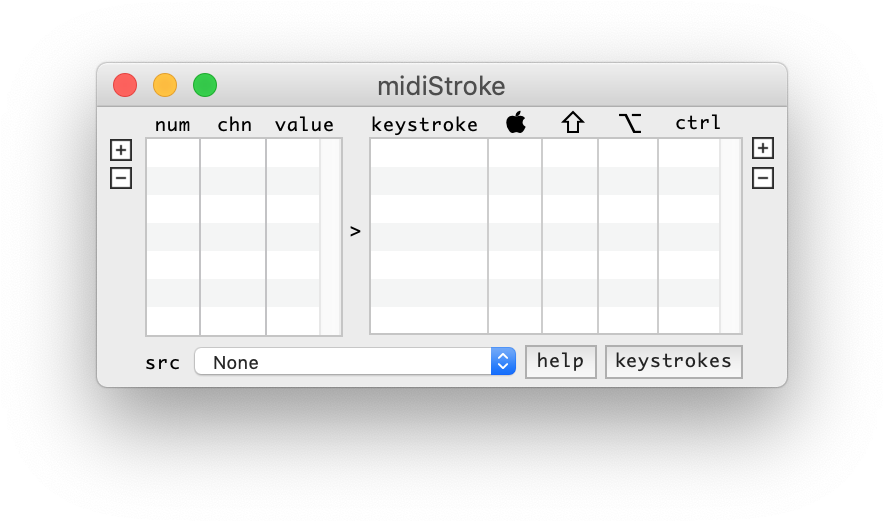Viewport: 883px width, 521px height.
Task: Select the chn column header
Action: click(234, 124)
